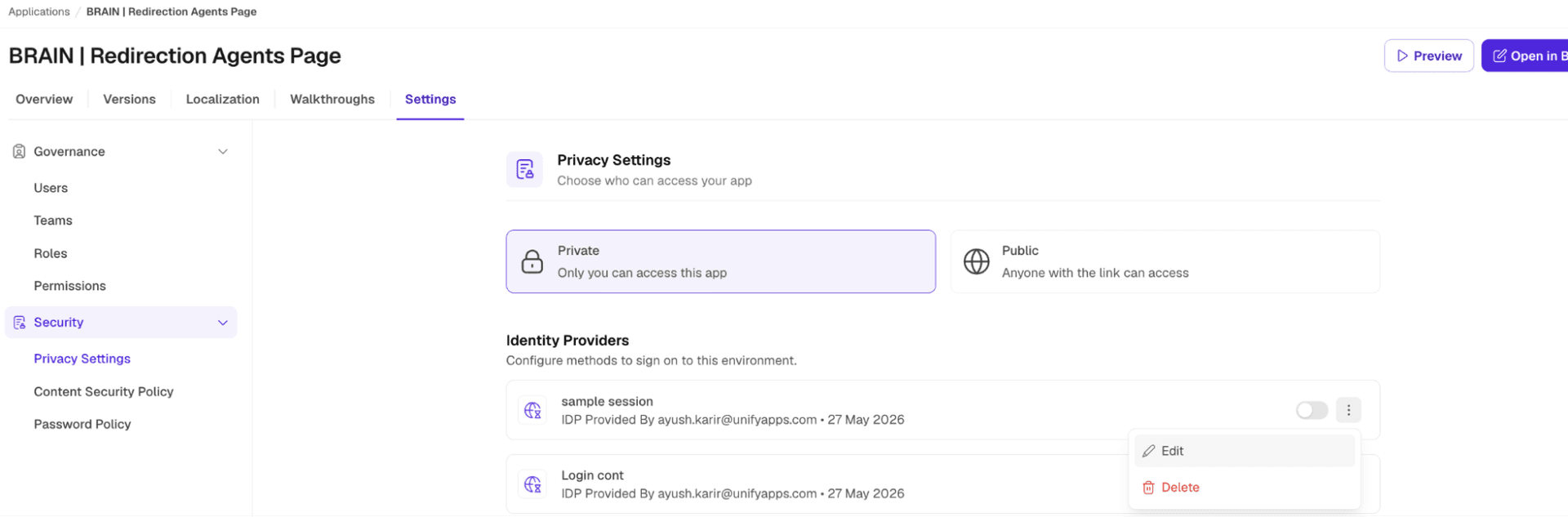
Task: Click the Security icon in sidebar
Action: point(19,323)
